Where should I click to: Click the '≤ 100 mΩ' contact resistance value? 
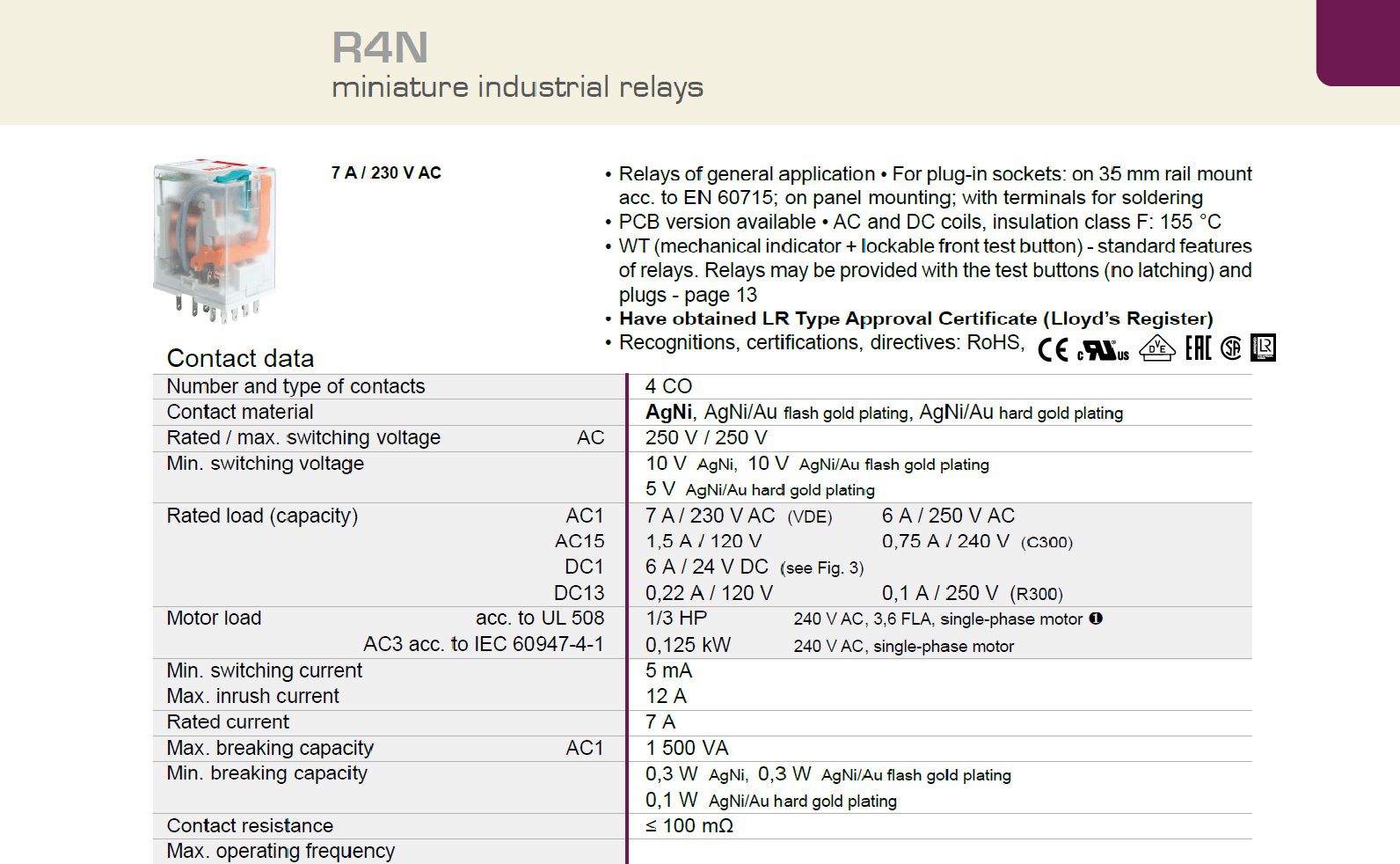point(689,825)
